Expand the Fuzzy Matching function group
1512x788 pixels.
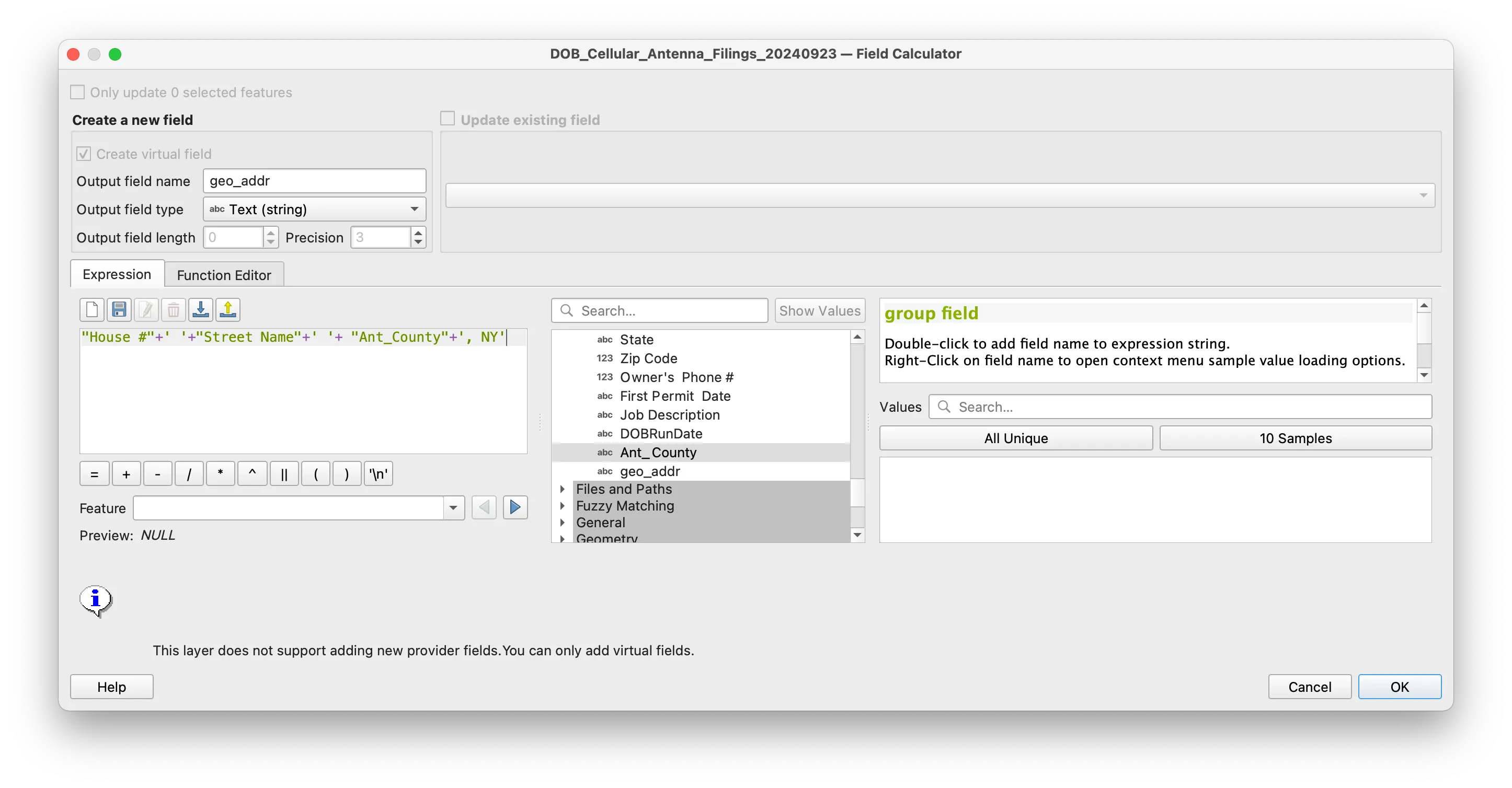pos(564,505)
